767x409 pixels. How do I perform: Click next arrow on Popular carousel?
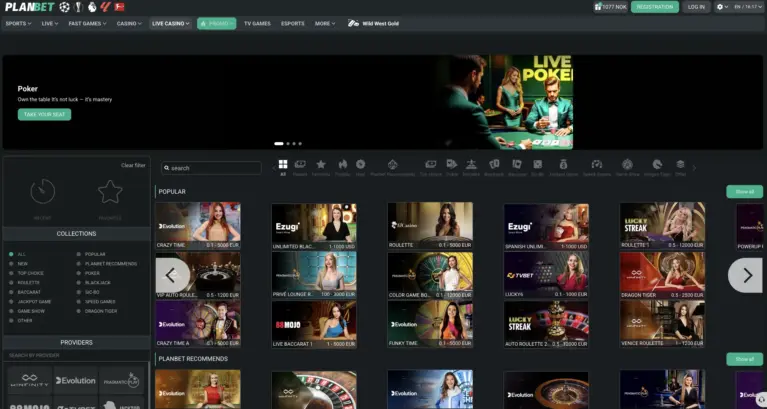tap(747, 275)
